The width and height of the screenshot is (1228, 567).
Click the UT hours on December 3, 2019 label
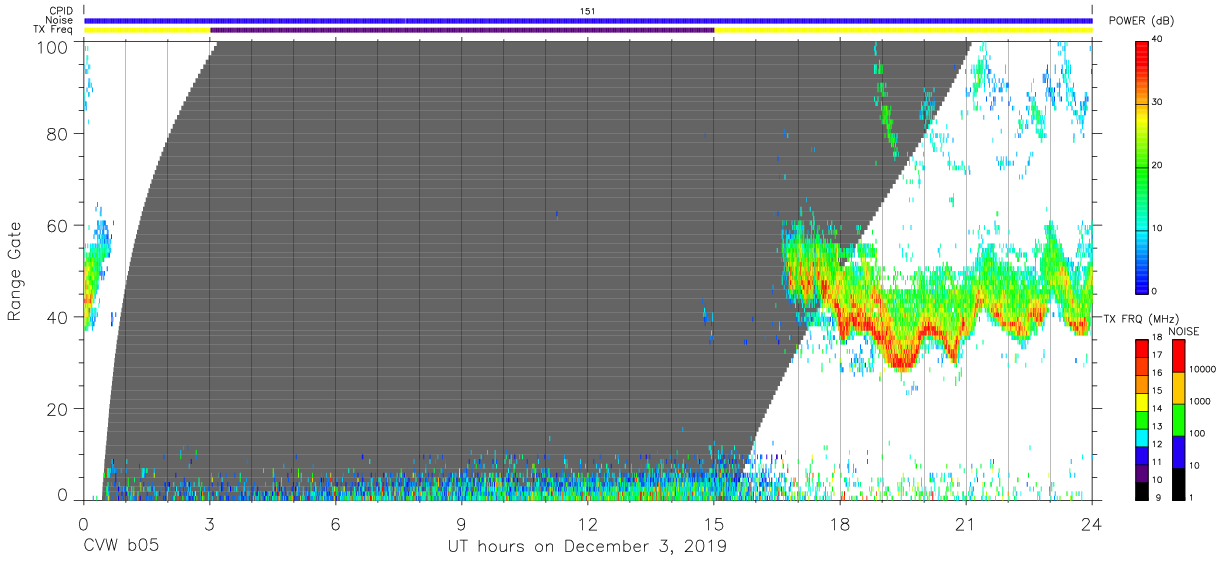pyautogui.click(x=586, y=547)
